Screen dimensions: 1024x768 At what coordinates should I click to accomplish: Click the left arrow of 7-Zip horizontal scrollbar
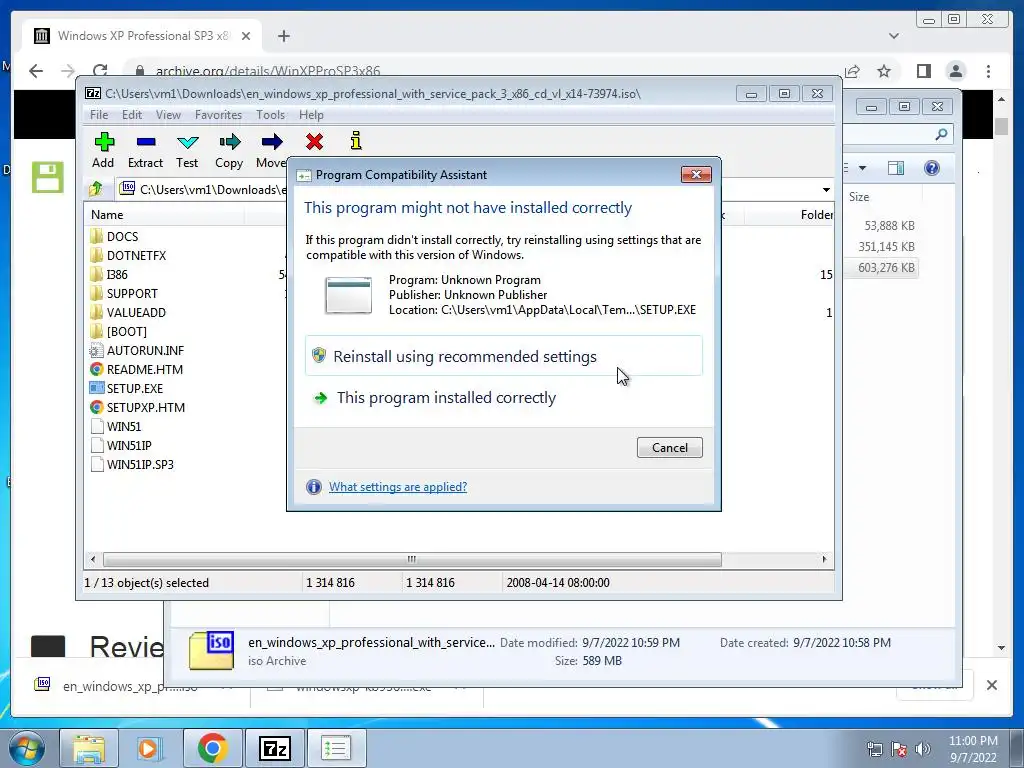point(93,559)
